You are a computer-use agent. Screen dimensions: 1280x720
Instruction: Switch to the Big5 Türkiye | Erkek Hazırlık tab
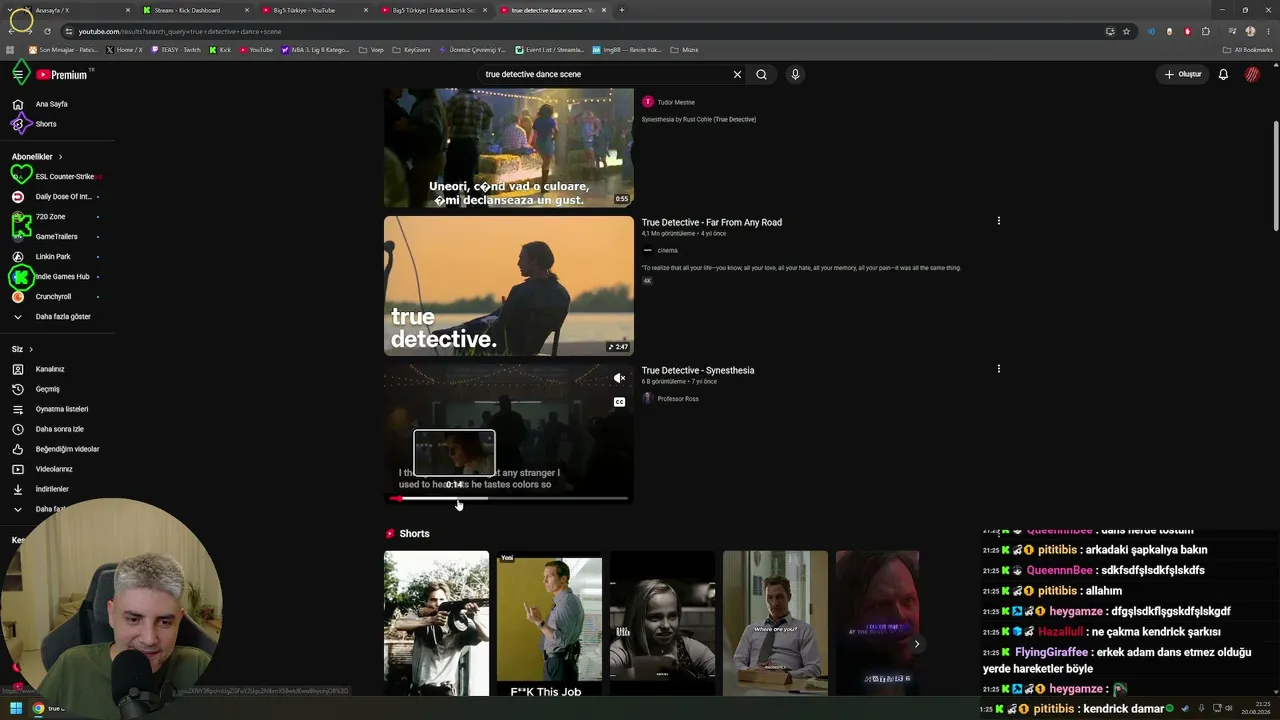coord(433,10)
